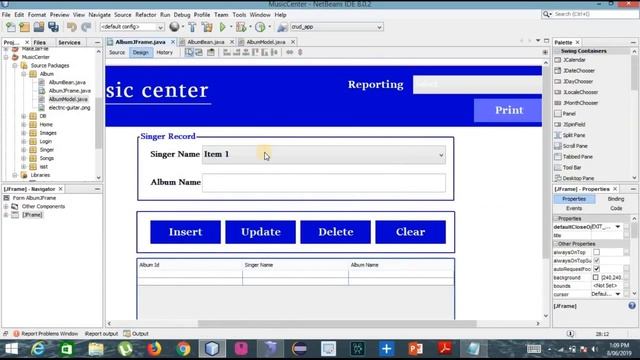The image size is (640, 360).
Task: Click the blue help icon in Properties
Action: 632,305
